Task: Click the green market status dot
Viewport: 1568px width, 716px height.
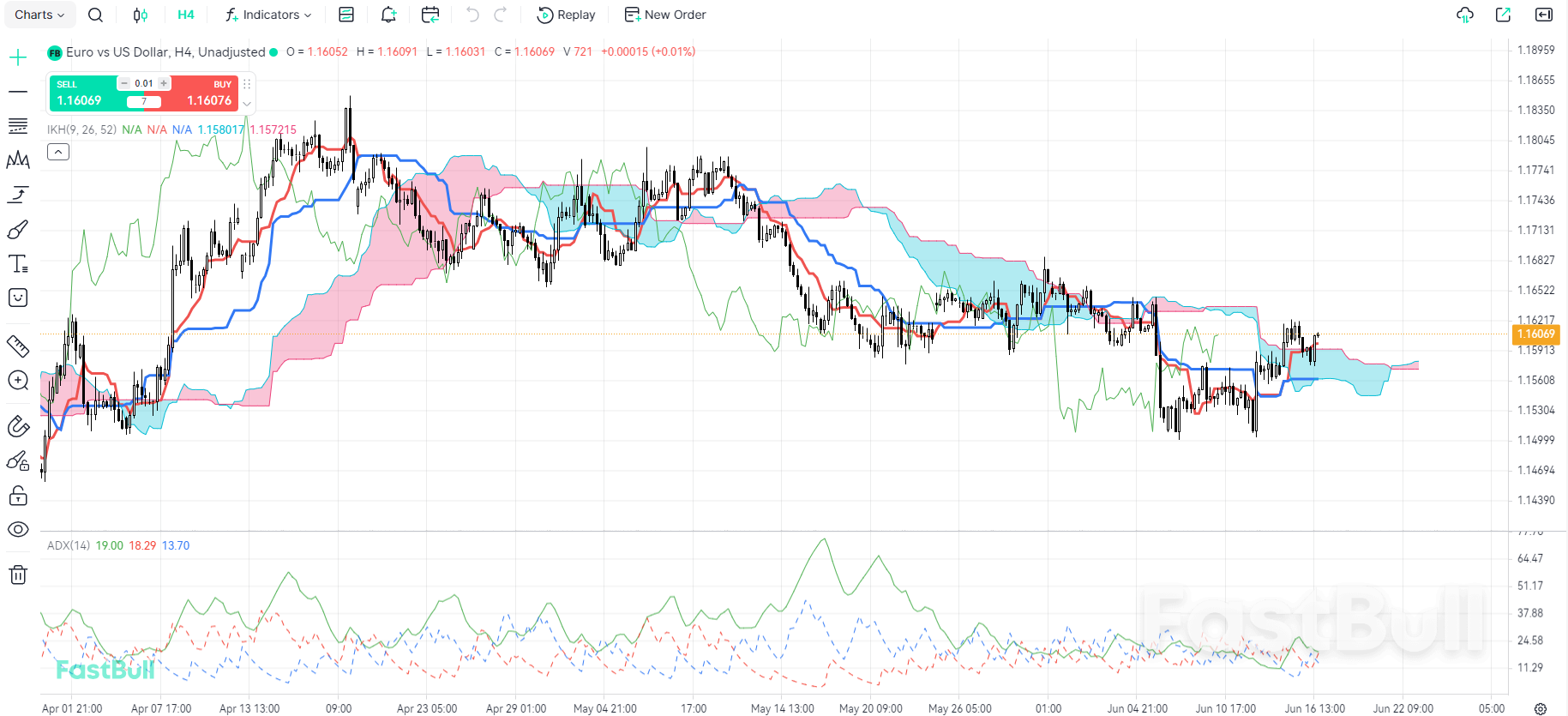Action: tap(273, 52)
